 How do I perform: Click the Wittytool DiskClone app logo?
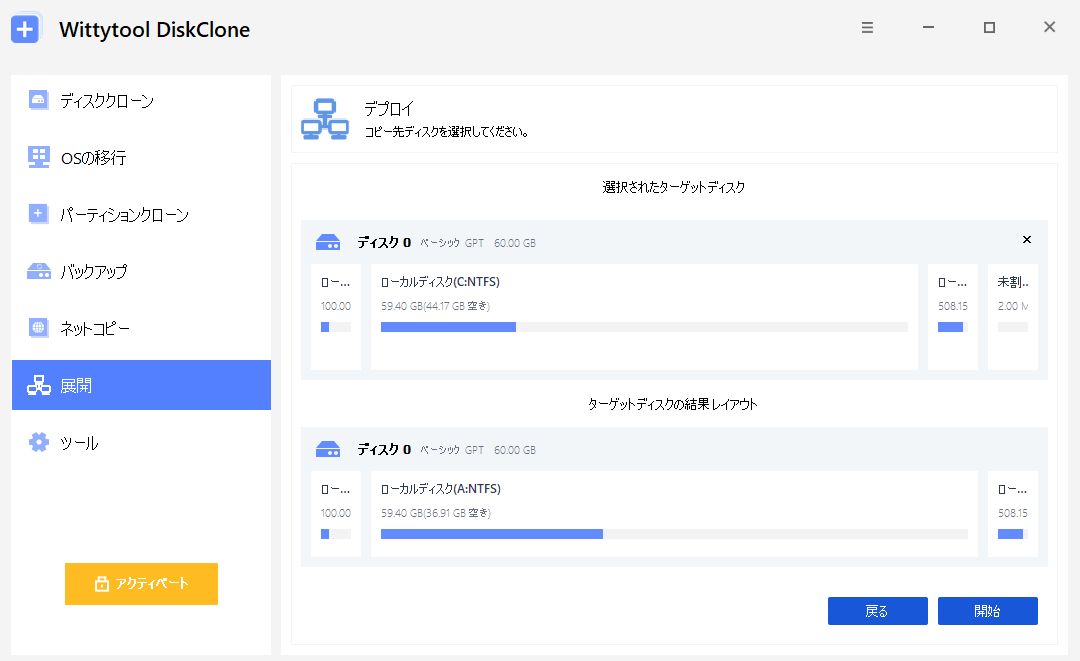[x=25, y=29]
